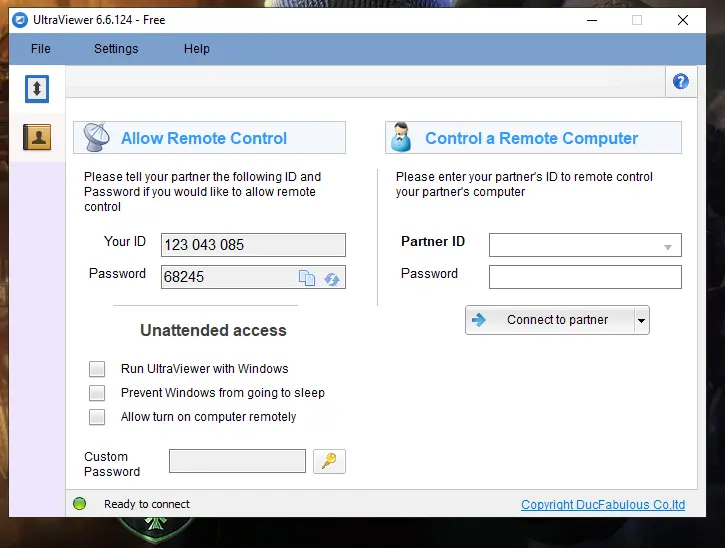Open the contacts address book sidebar icon
The width and height of the screenshot is (725, 548).
pyautogui.click(x=37, y=137)
